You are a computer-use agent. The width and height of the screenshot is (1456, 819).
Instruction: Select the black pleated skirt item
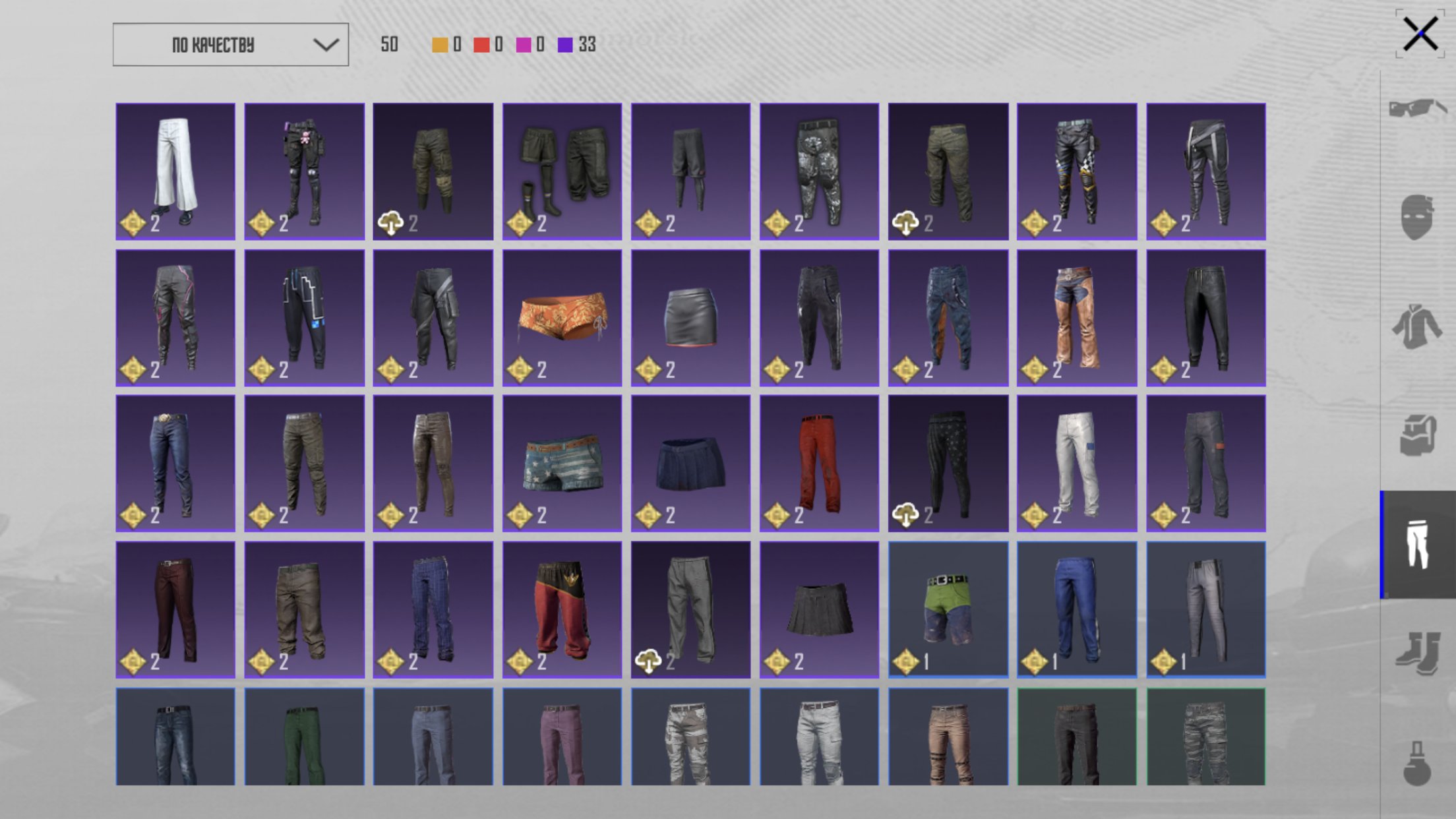coord(819,610)
